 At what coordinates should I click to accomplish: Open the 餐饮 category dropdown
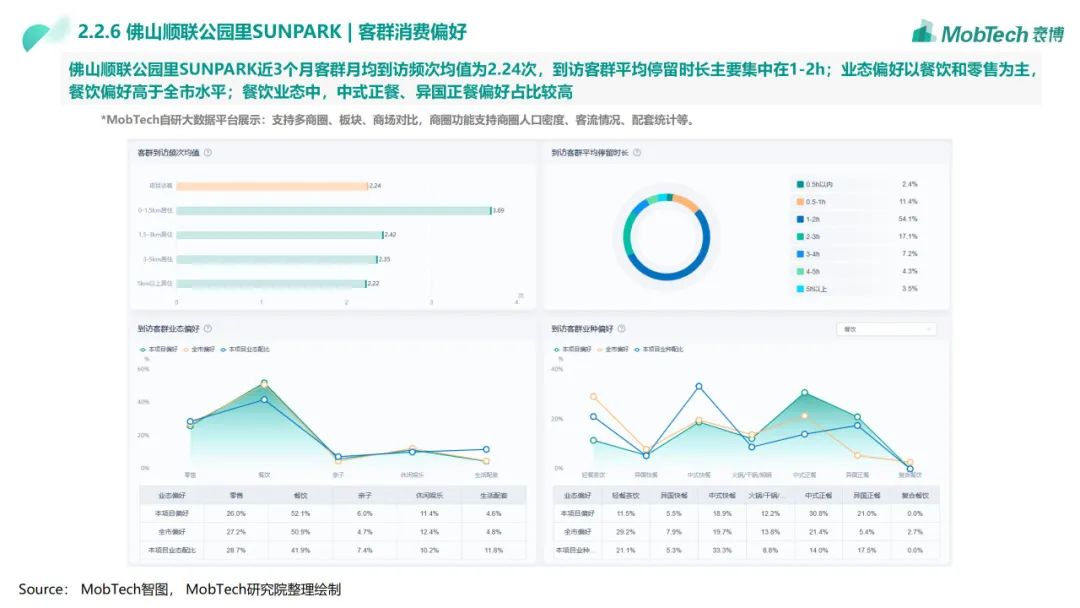[886, 330]
